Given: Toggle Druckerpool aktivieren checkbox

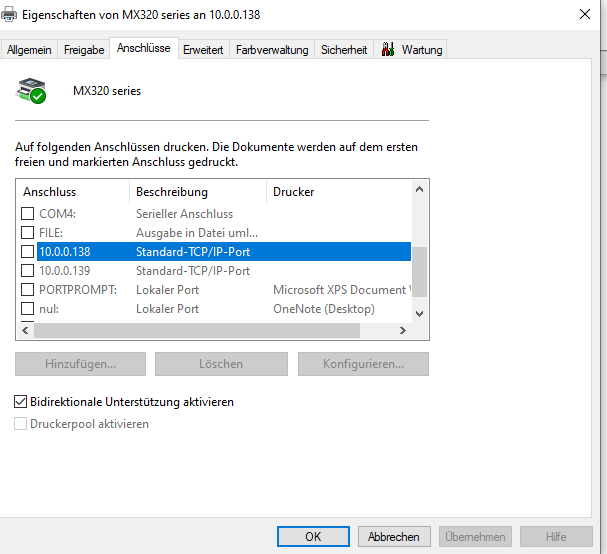Looking at the screenshot, I should (21, 424).
